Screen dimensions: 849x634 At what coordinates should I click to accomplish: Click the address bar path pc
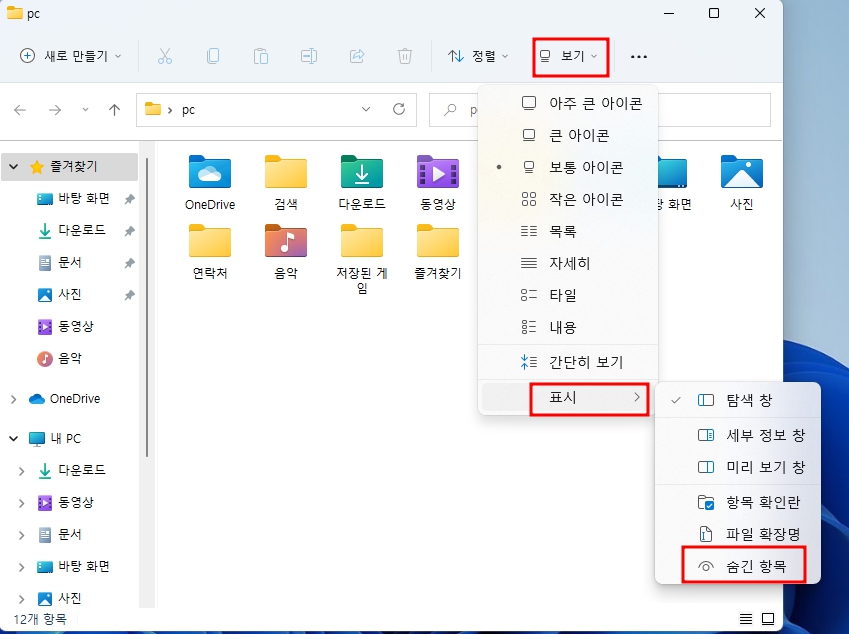pyautogui.click(x=188, y=110)
